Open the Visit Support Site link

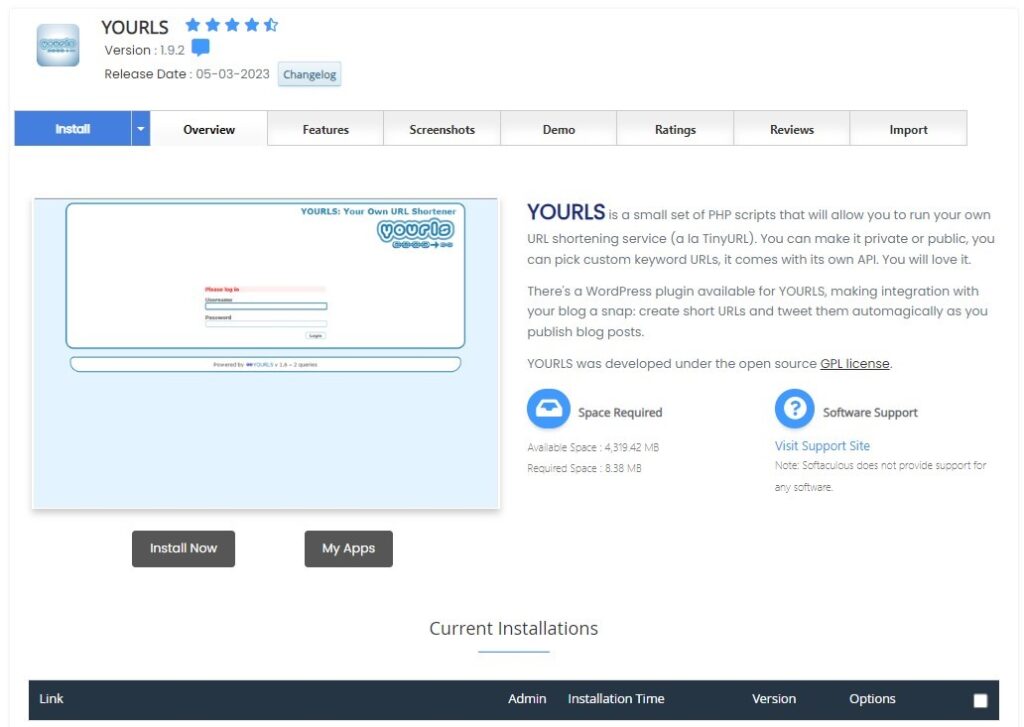point(822,445)
